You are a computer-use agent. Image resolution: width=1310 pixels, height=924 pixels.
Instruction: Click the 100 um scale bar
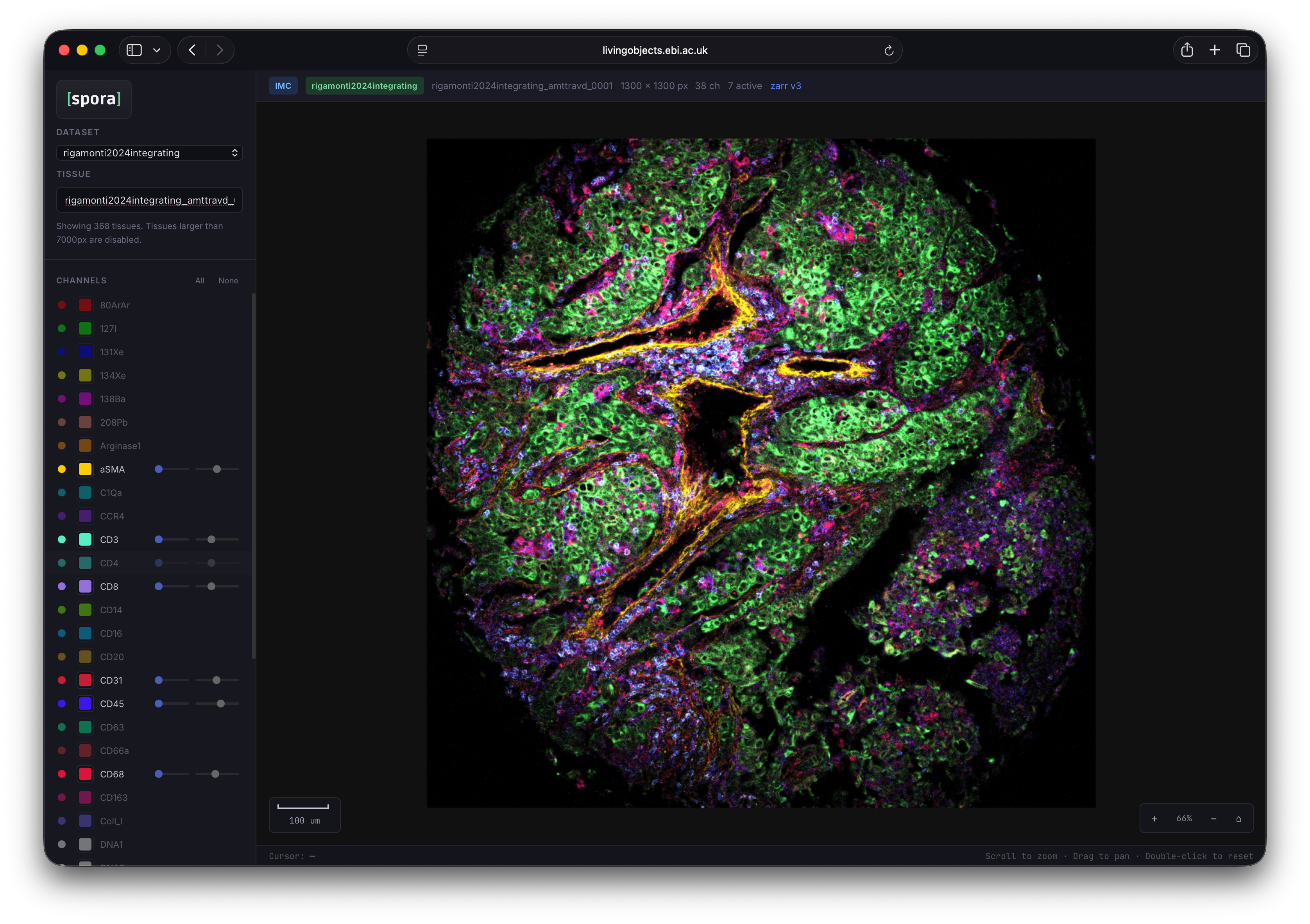point(305,815)
